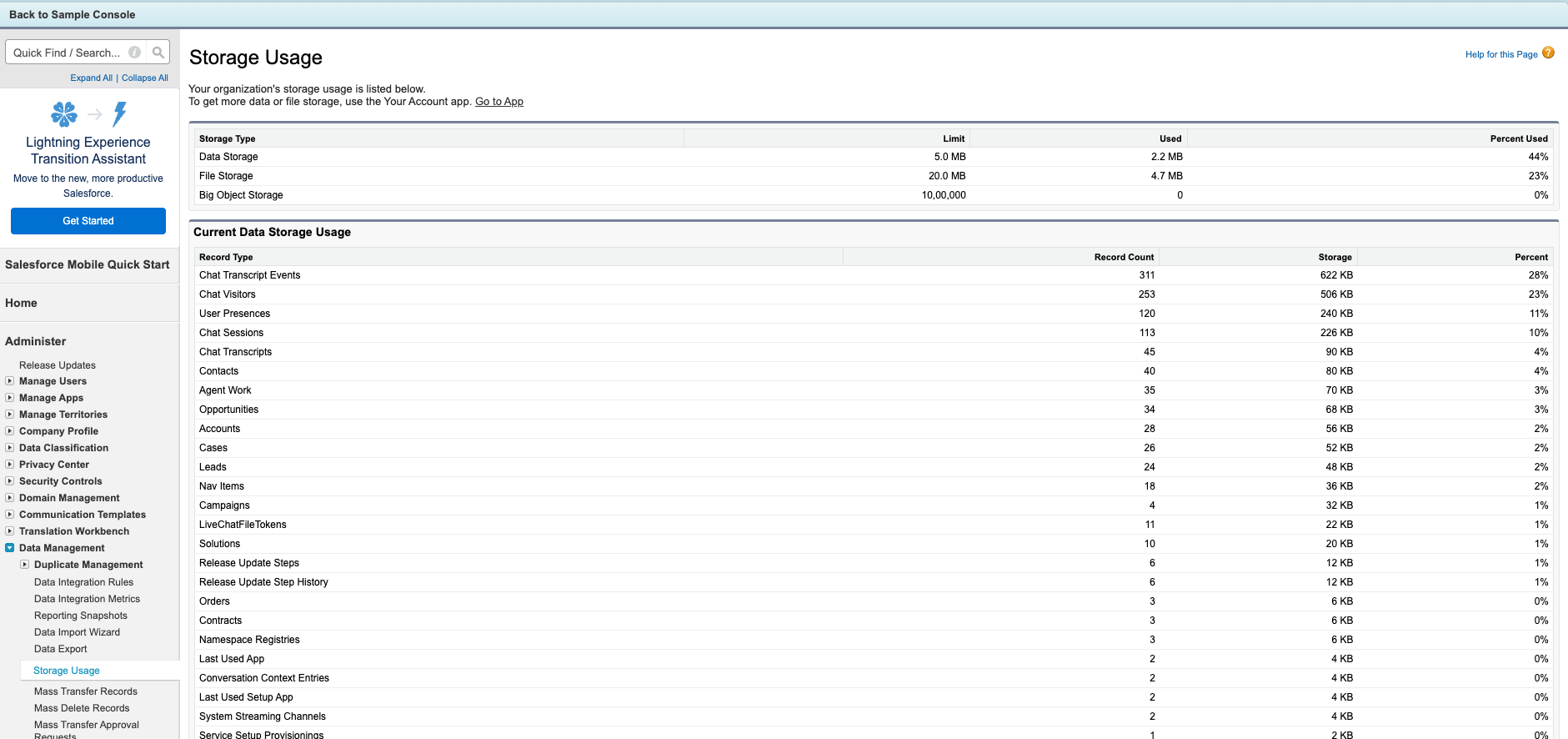
Task: Expand the Communication Templates node arrow
Action: [10, 515]
